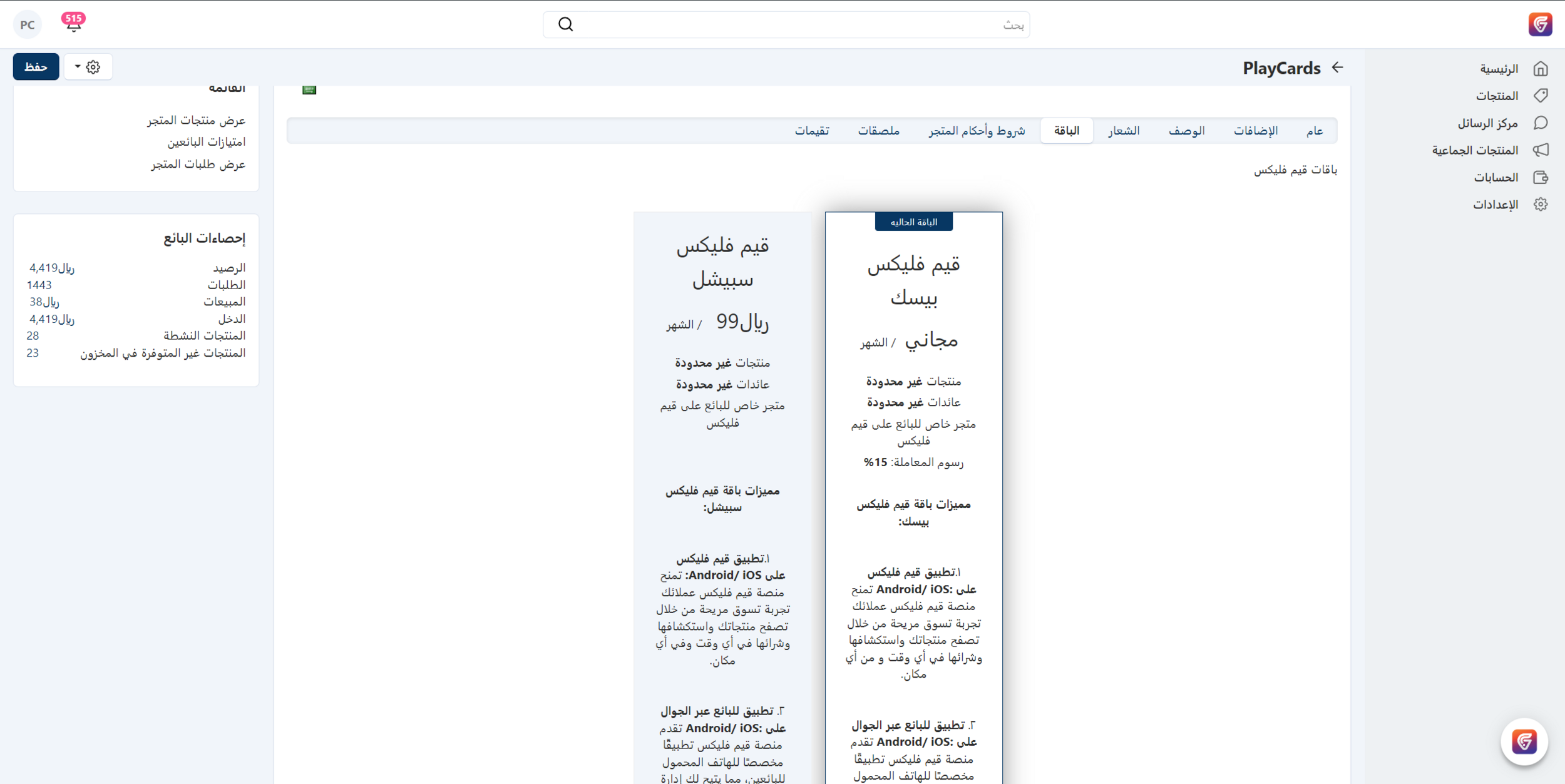Click the search magnifier icon
The height and width of the screenshot is (784, 1565).
(x=565, y=24)
